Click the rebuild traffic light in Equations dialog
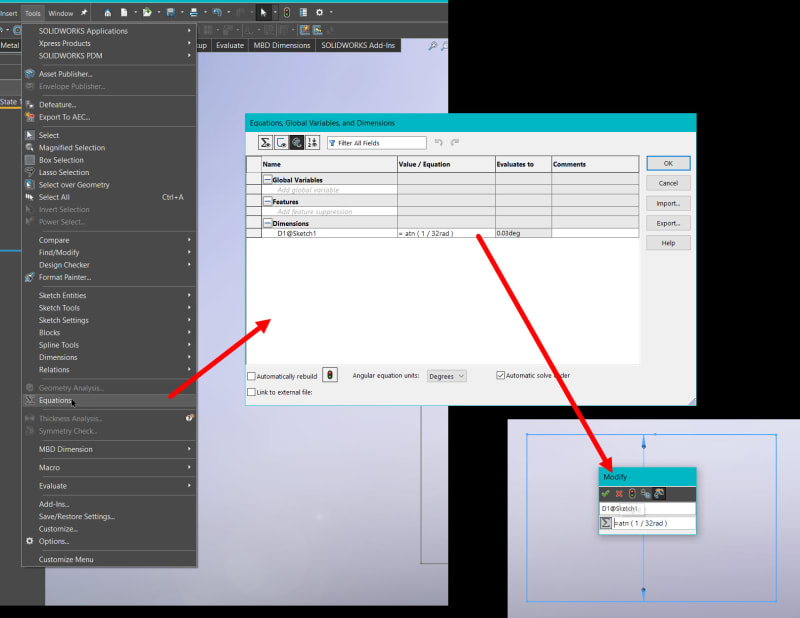 330,376
